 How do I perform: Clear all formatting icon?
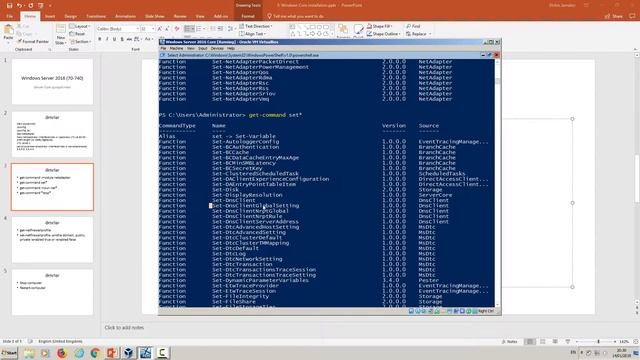click(x=177, y=29)
